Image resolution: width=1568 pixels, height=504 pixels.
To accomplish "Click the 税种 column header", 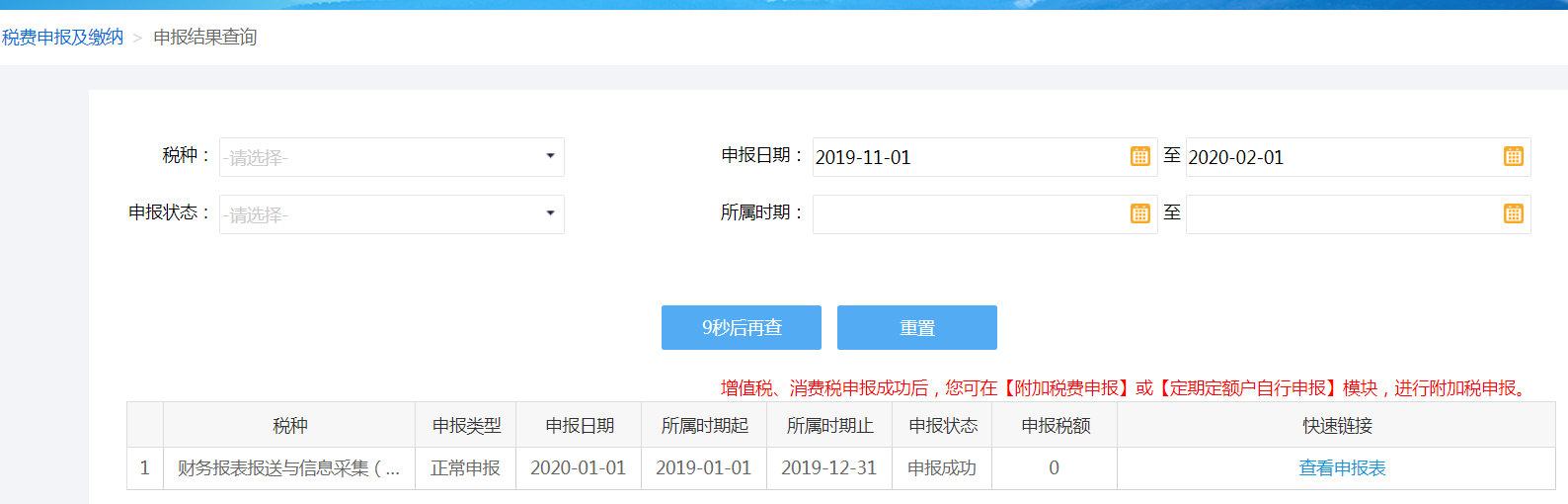I will pyautogui.click(x=289, y=425).
